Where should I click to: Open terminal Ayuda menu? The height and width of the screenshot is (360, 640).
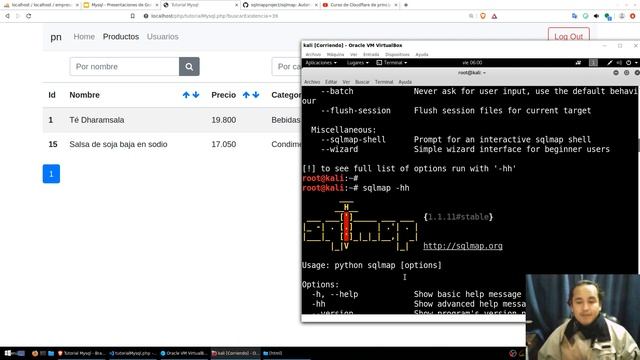point(405,82)
